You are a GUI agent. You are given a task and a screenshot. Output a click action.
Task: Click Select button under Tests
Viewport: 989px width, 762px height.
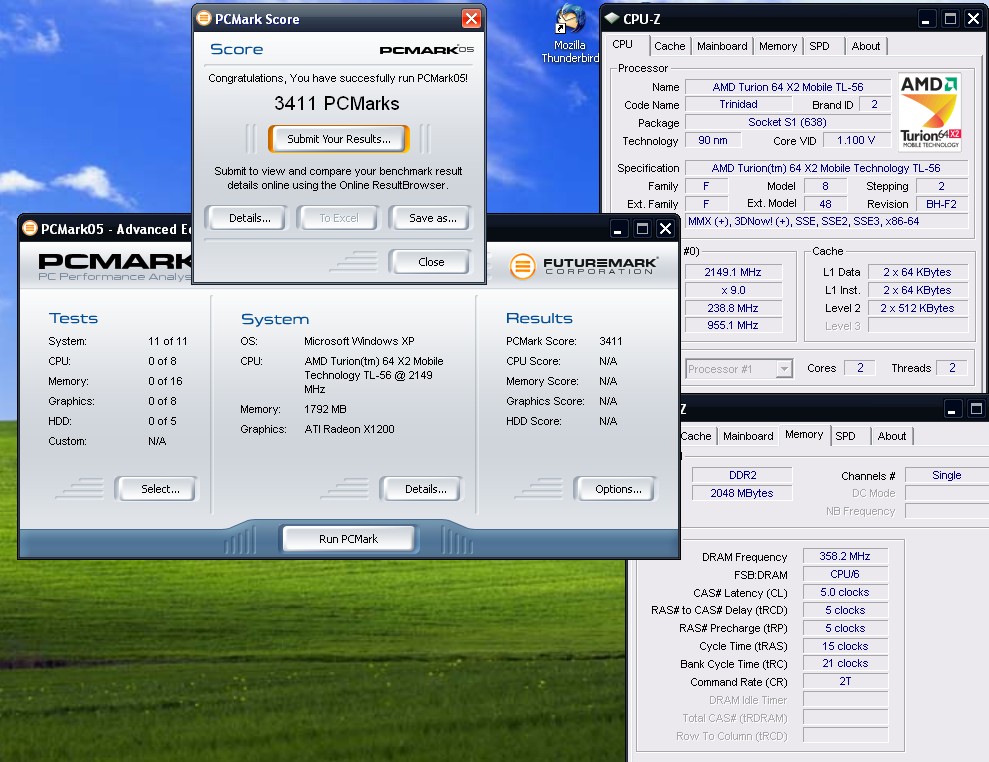tap(160, 489)
